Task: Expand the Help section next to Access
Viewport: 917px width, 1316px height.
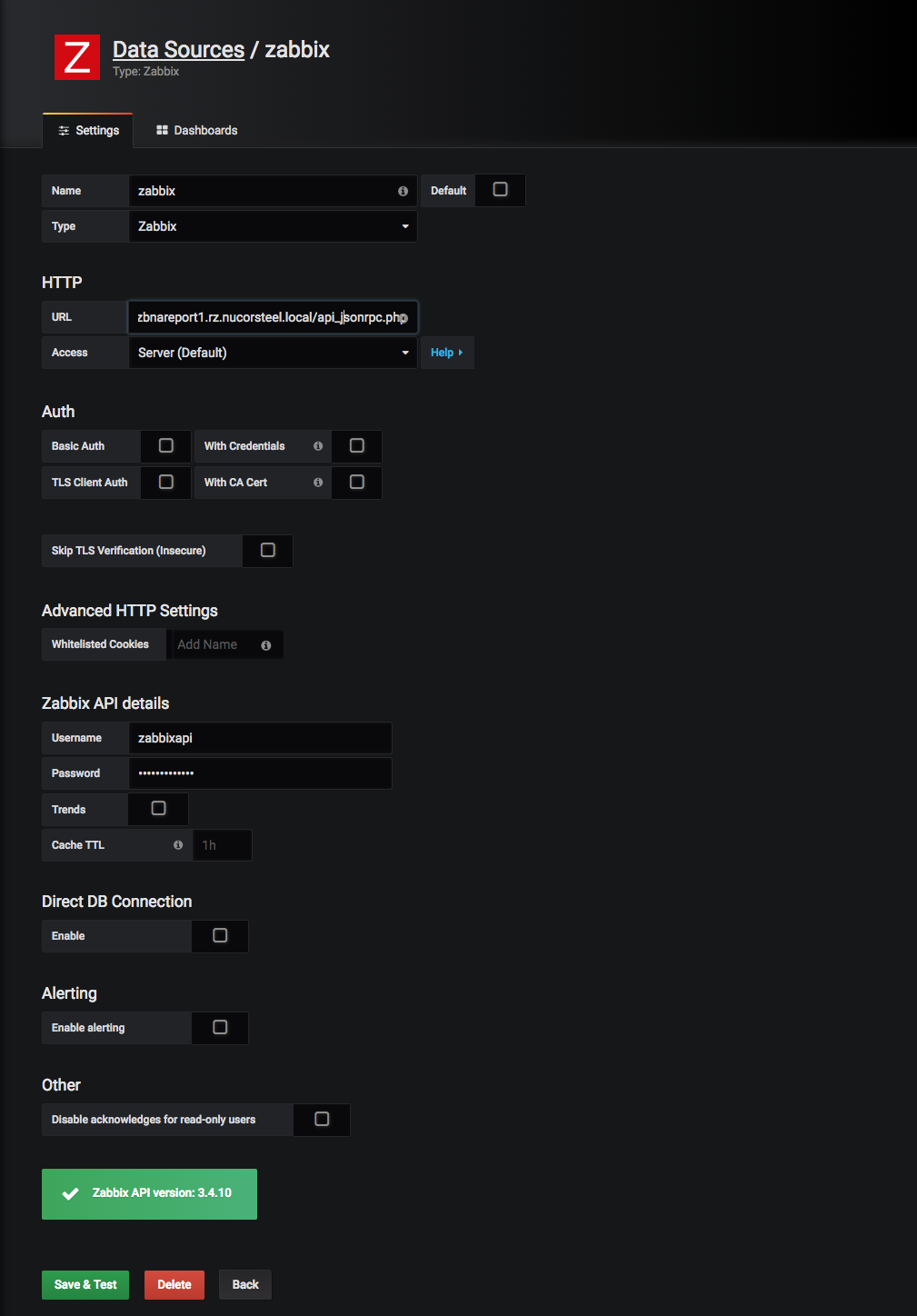Action: click(x=446, y=353)
